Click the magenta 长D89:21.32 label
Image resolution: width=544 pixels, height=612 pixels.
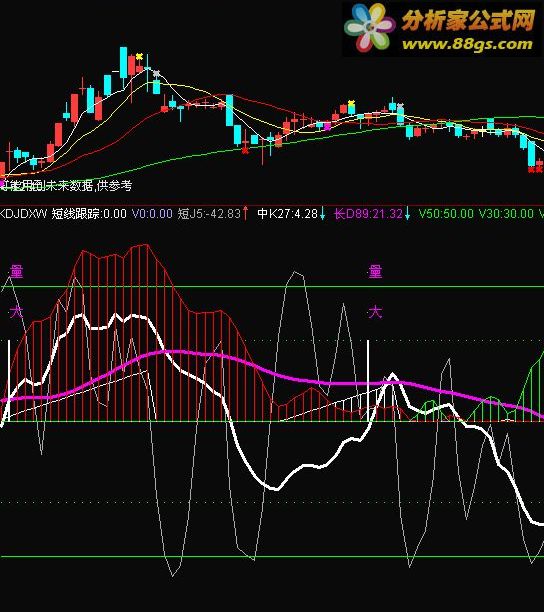tap(369, 213)
